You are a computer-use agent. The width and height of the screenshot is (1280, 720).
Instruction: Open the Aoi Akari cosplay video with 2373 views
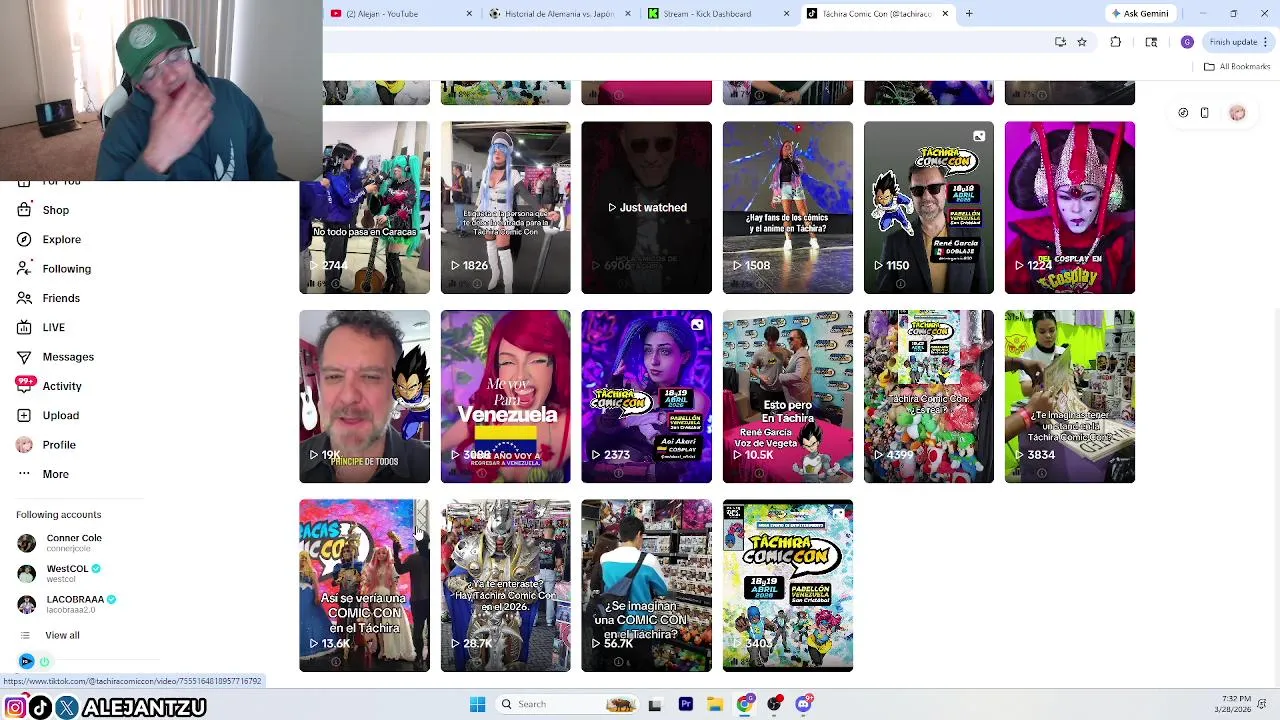pyautogui.click(x=646, y=396)
